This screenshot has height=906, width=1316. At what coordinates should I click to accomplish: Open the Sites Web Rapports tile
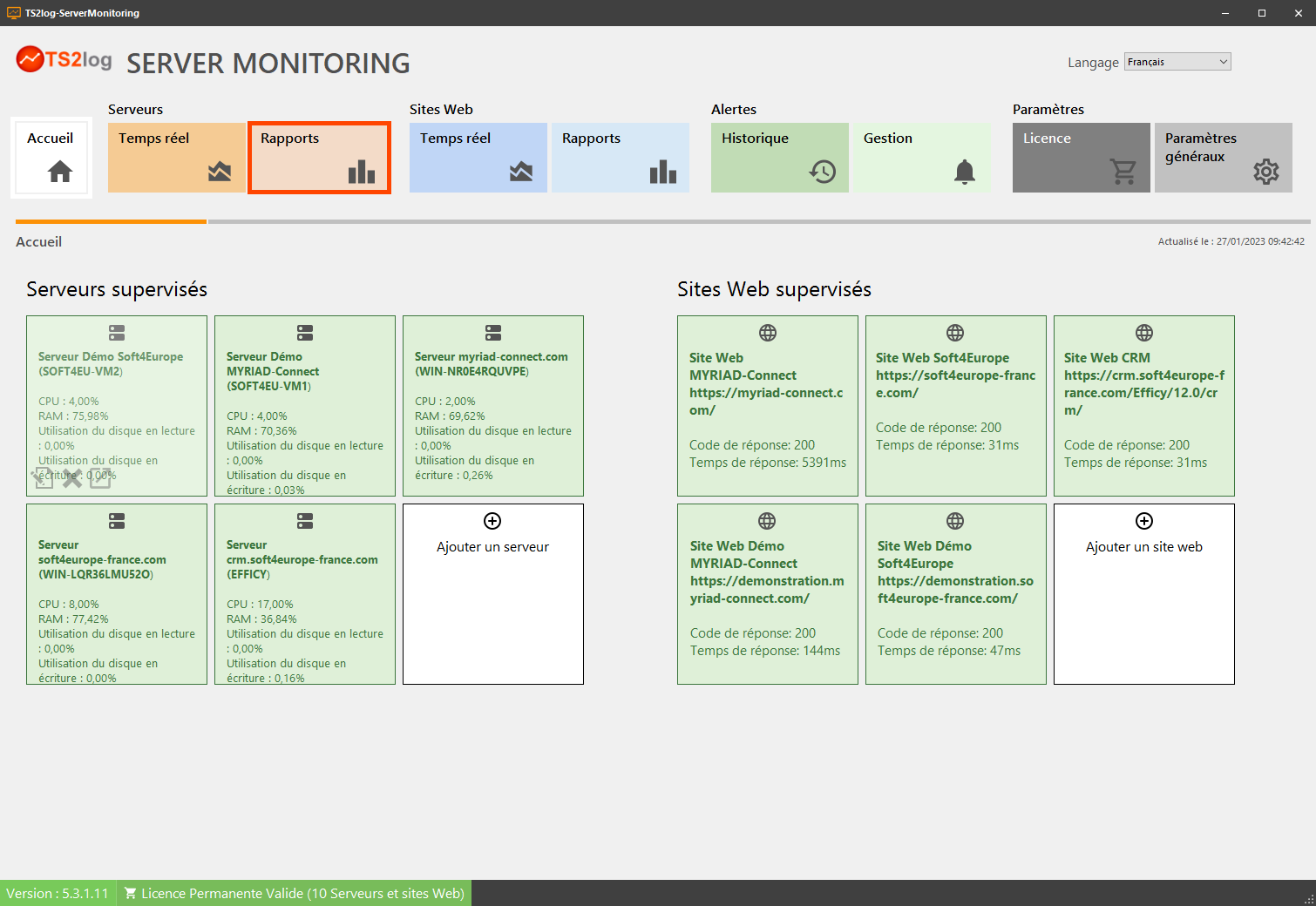[621, 158]
